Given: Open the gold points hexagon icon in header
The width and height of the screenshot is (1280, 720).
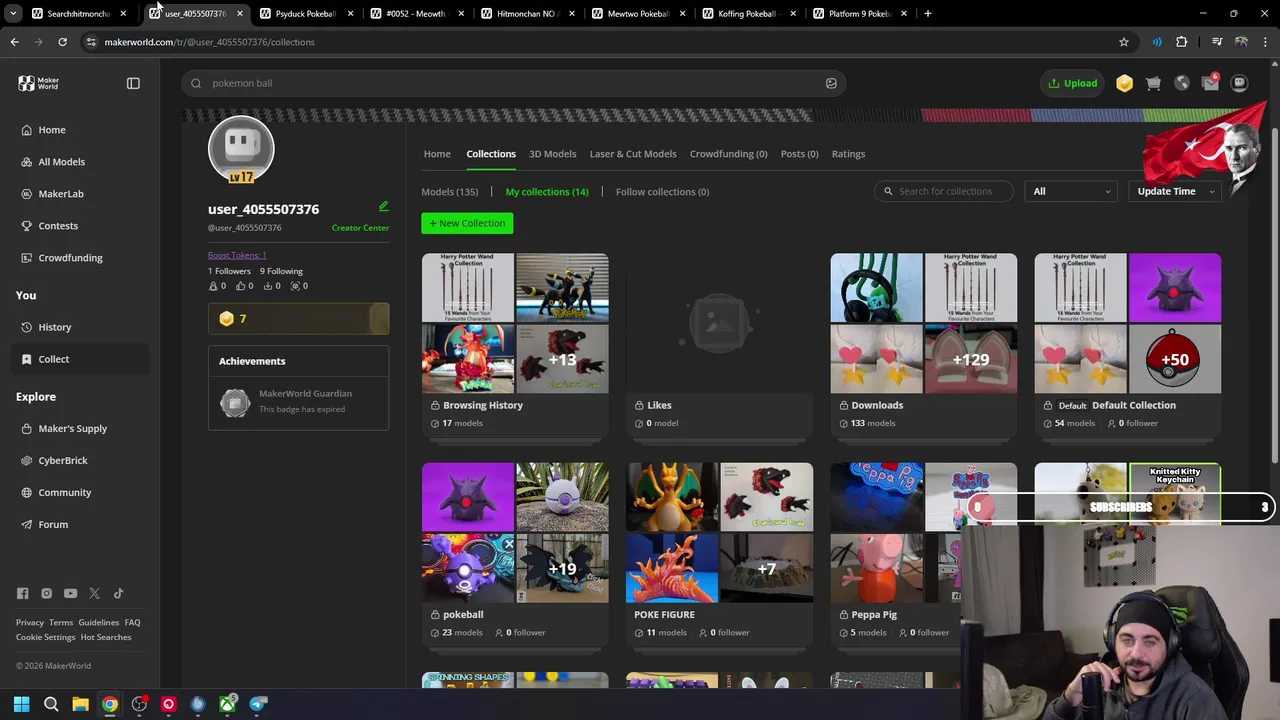Looking at the screenshot, I should (x=1125, y=83).
